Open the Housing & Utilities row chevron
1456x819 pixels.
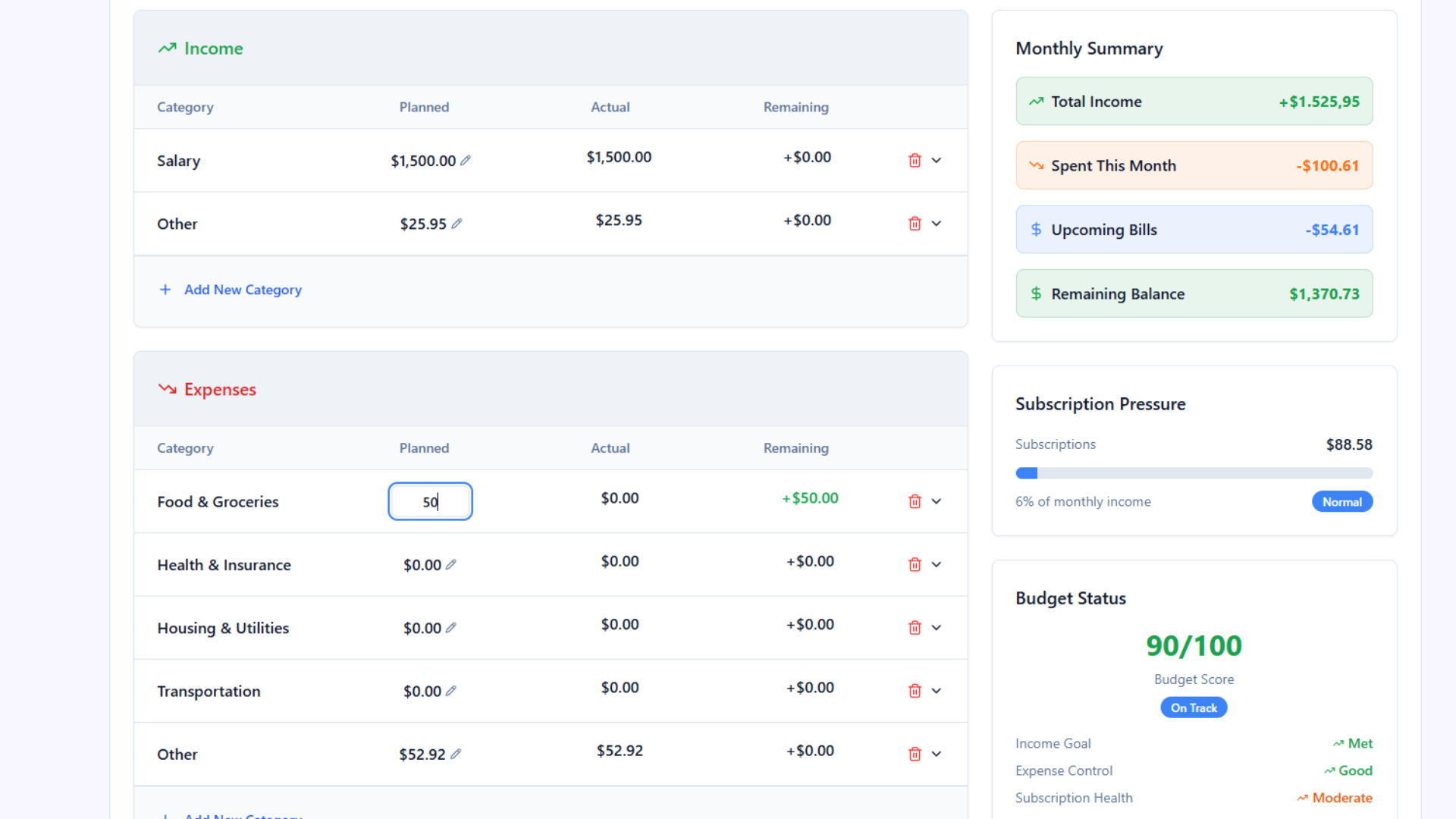coord(937,627)
